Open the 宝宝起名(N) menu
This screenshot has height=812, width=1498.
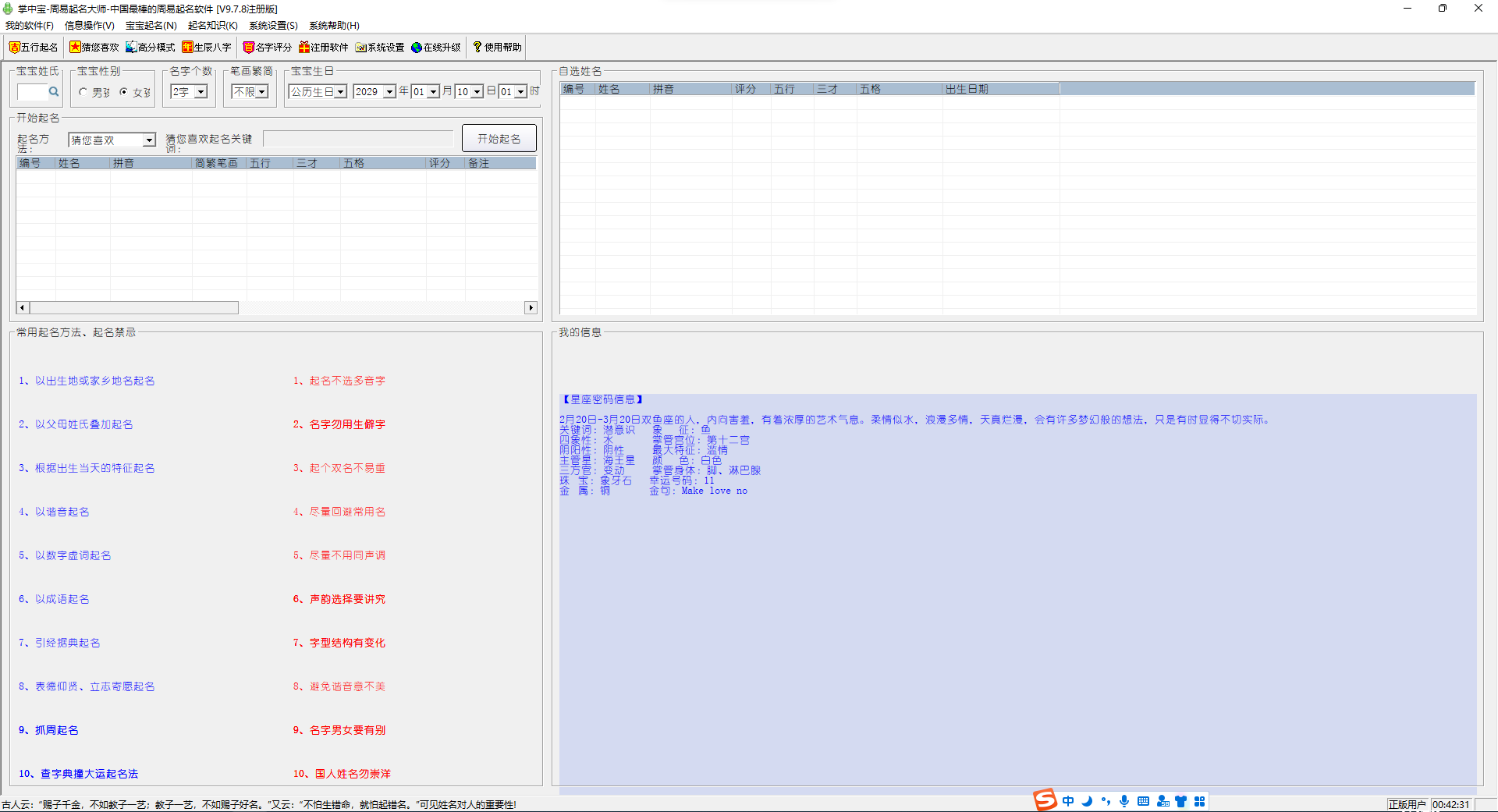151,26
